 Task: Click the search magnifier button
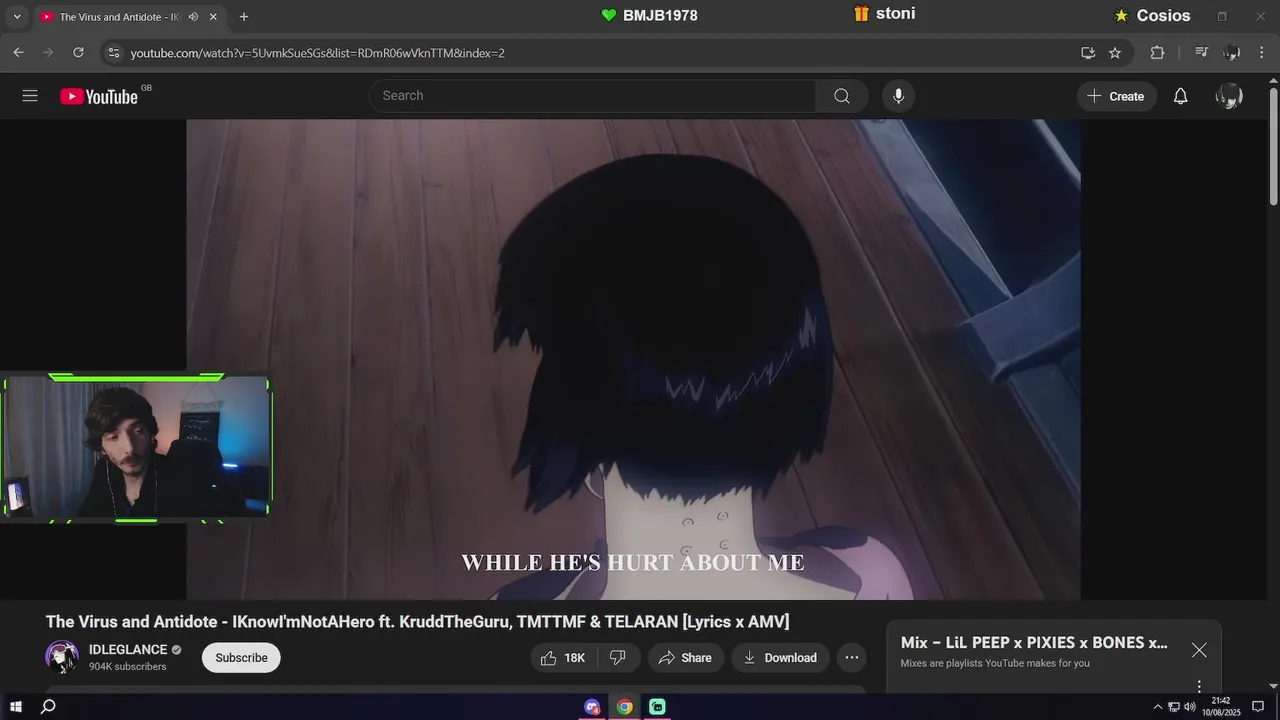pos(842,96)
